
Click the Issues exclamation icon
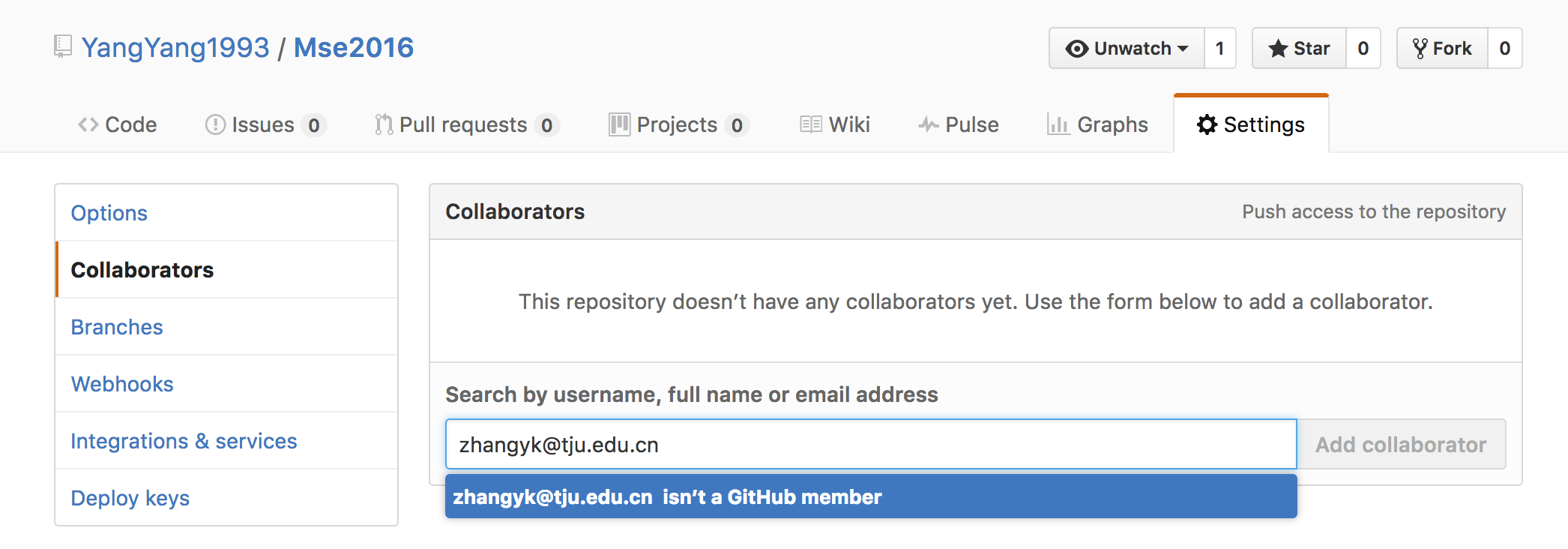point(215,124)
